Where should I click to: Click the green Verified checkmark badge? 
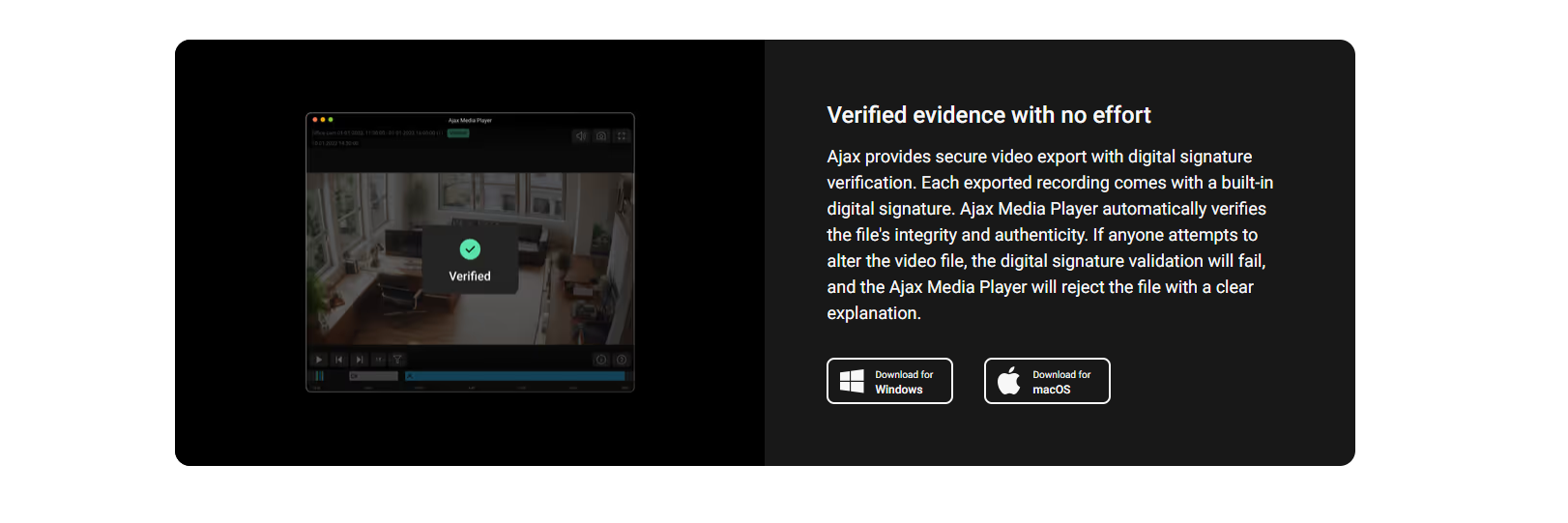[x=470, y=249]
